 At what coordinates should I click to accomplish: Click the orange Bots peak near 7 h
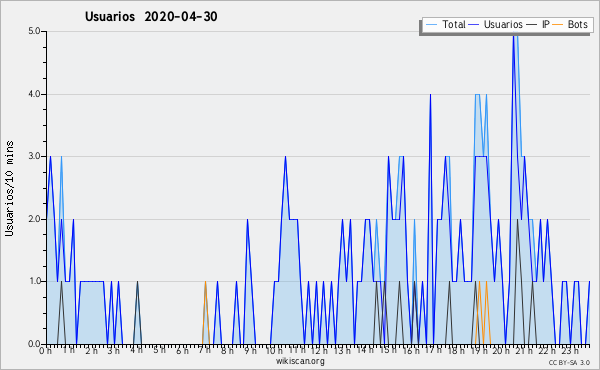(205, 282)
